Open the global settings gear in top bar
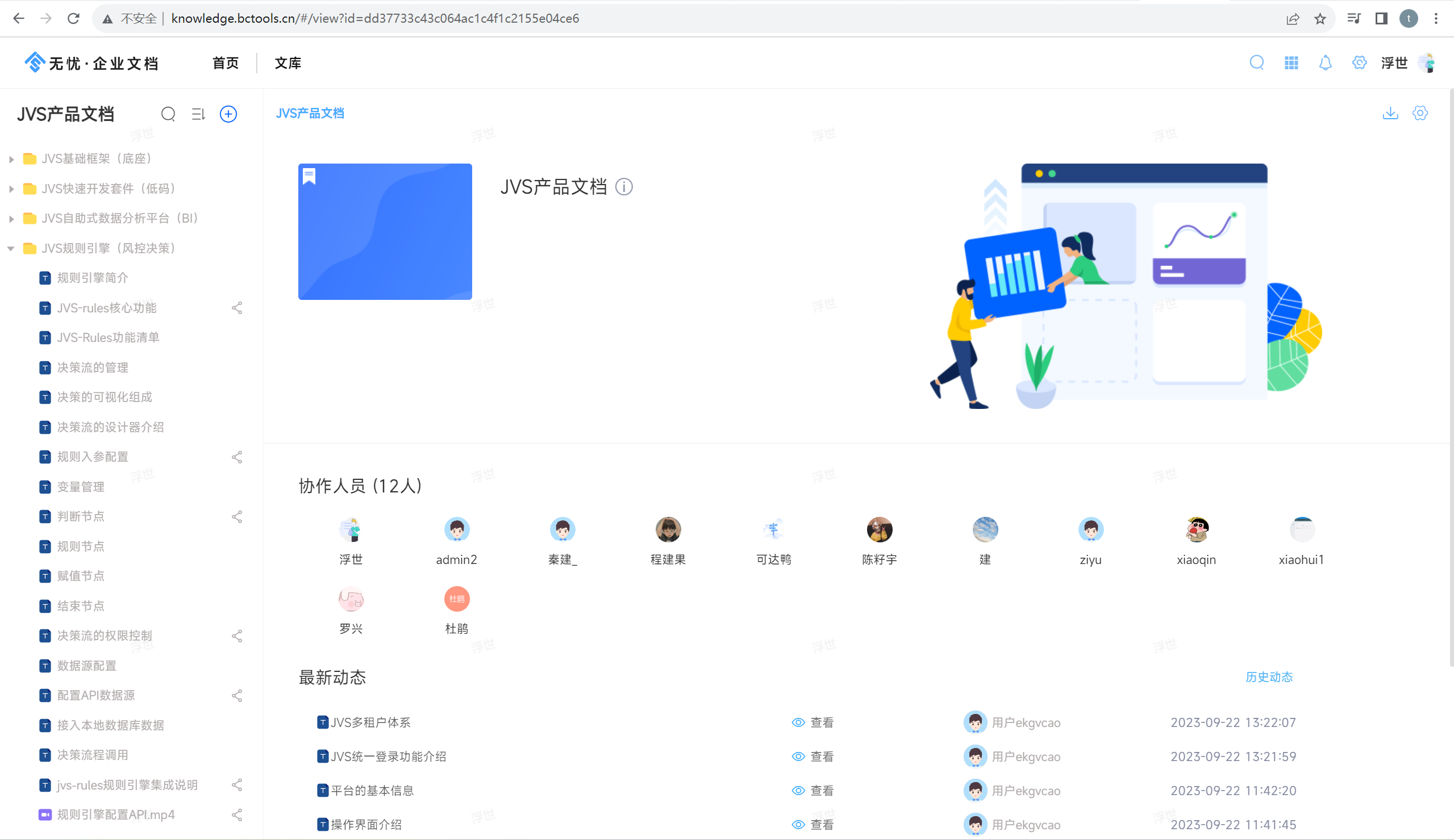This screenshot has width=1454, height=840. (x=1359, y=62)
